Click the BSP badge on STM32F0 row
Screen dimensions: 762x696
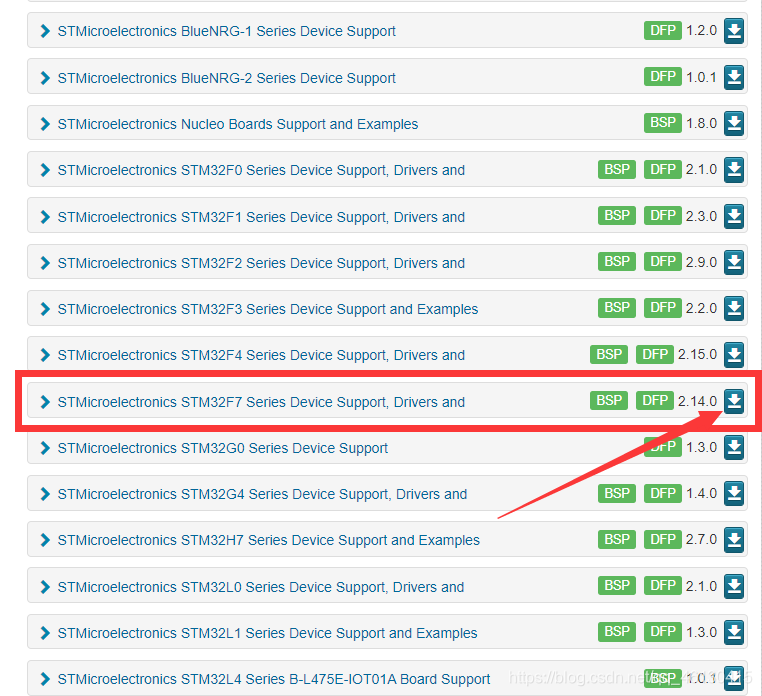pos(617,170)
